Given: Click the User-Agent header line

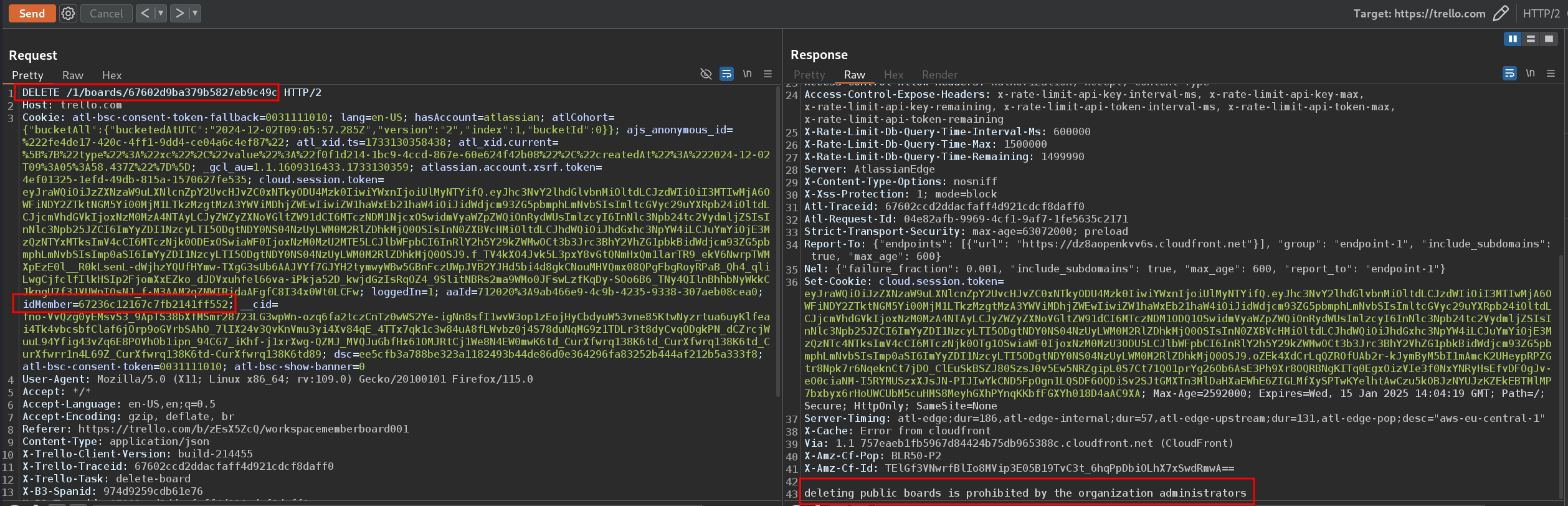Looking at the screenshot, I should click(278, 379).
